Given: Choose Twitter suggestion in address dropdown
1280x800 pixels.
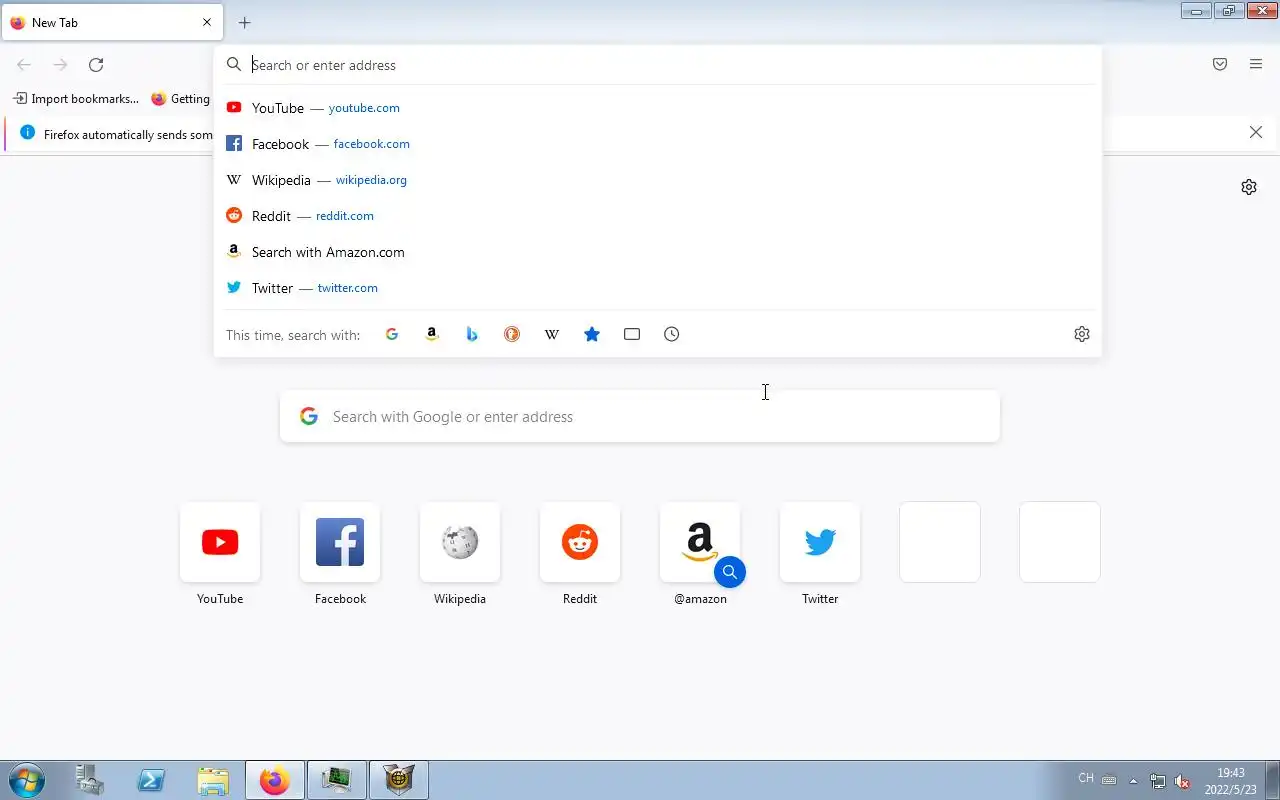Looking at the screenshot, I should (x=658, y=288).
